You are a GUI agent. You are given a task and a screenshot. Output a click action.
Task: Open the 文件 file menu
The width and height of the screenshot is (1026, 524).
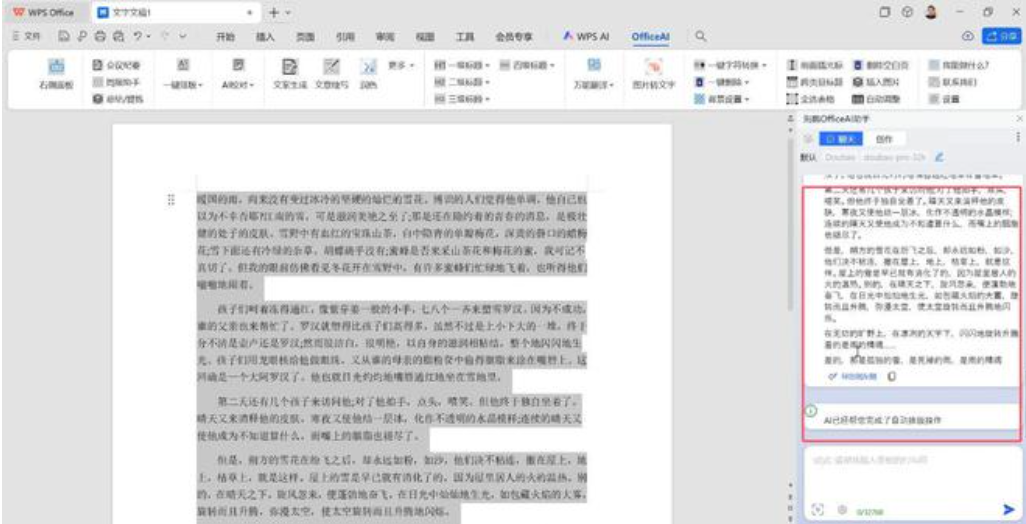pos(27,37)
